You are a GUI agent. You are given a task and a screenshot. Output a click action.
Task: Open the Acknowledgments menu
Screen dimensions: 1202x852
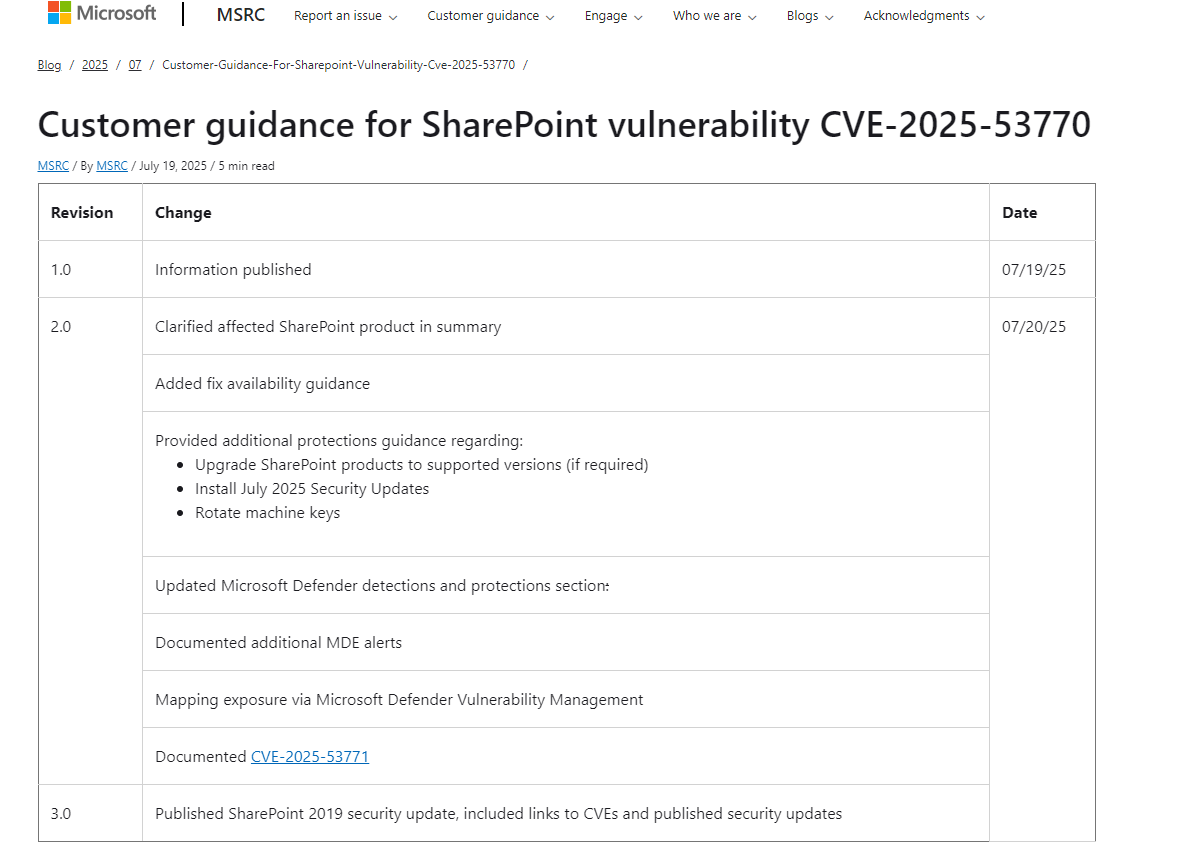pyautogui.click(x=923, y=16)
